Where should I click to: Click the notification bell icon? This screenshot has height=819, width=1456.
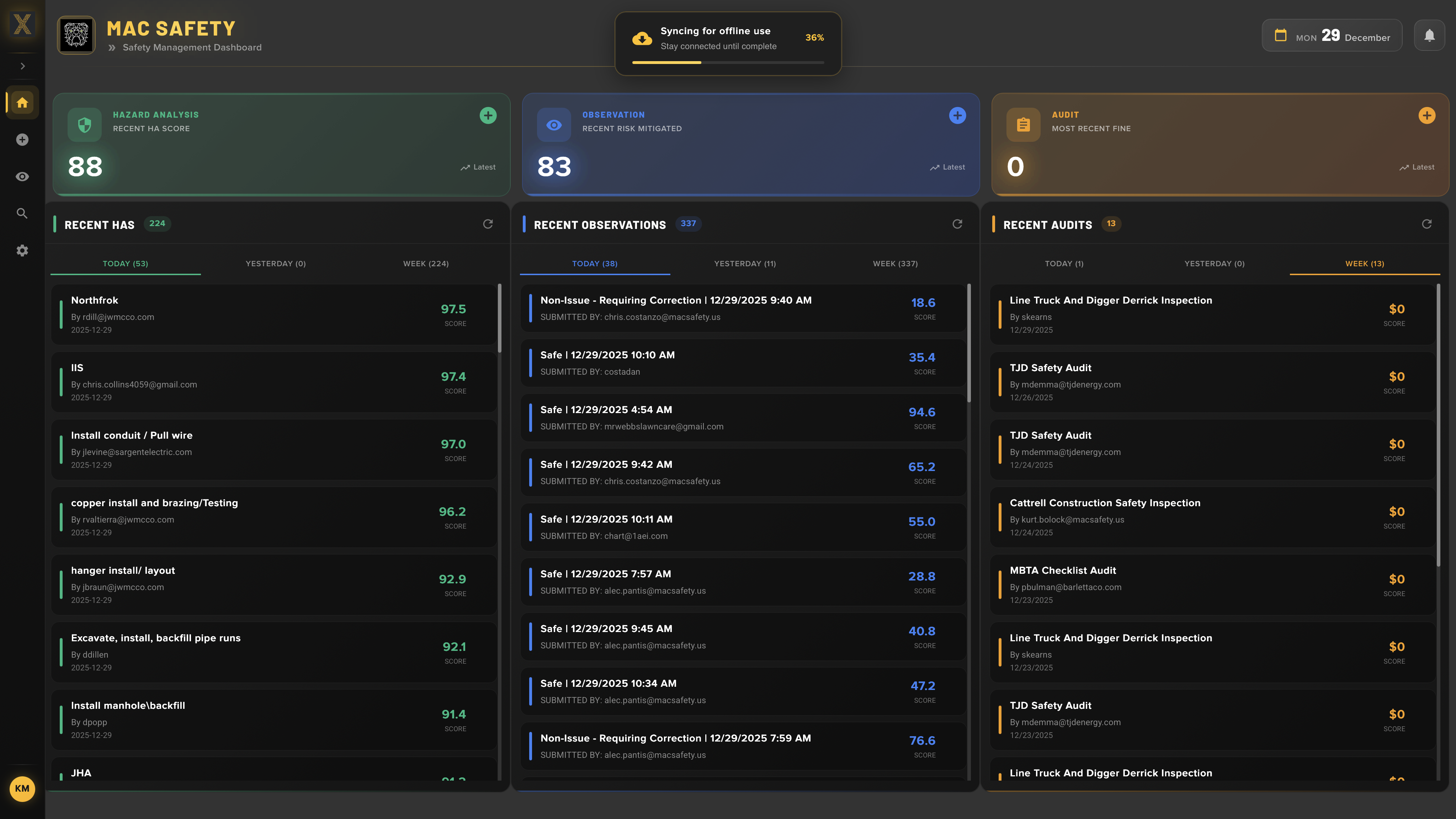[1429, 36]
